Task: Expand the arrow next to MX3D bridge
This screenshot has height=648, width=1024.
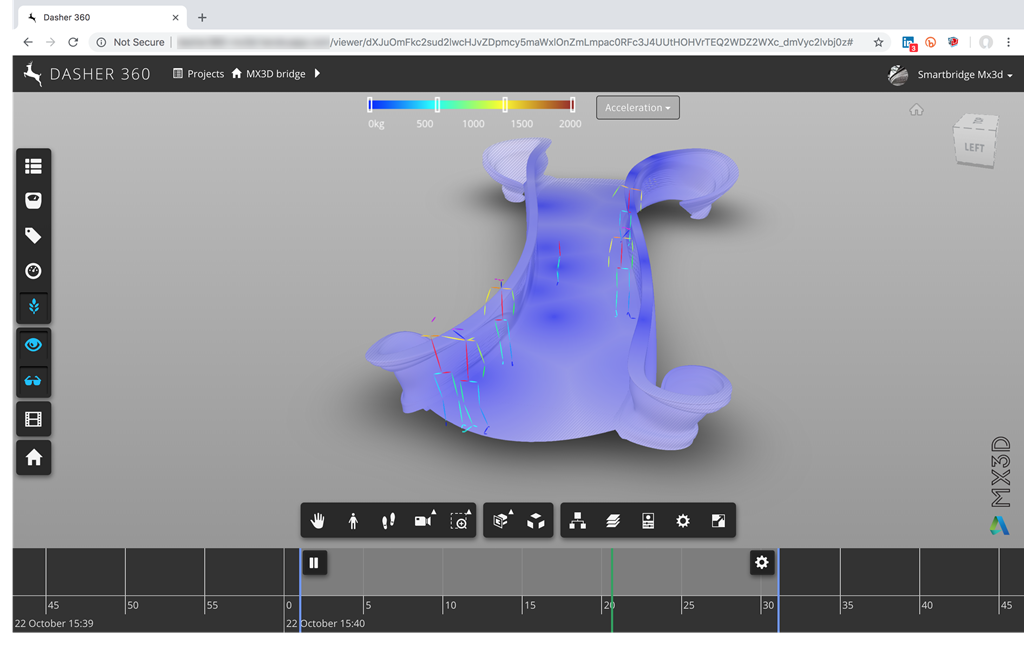Action: click(x=317, y=74)
